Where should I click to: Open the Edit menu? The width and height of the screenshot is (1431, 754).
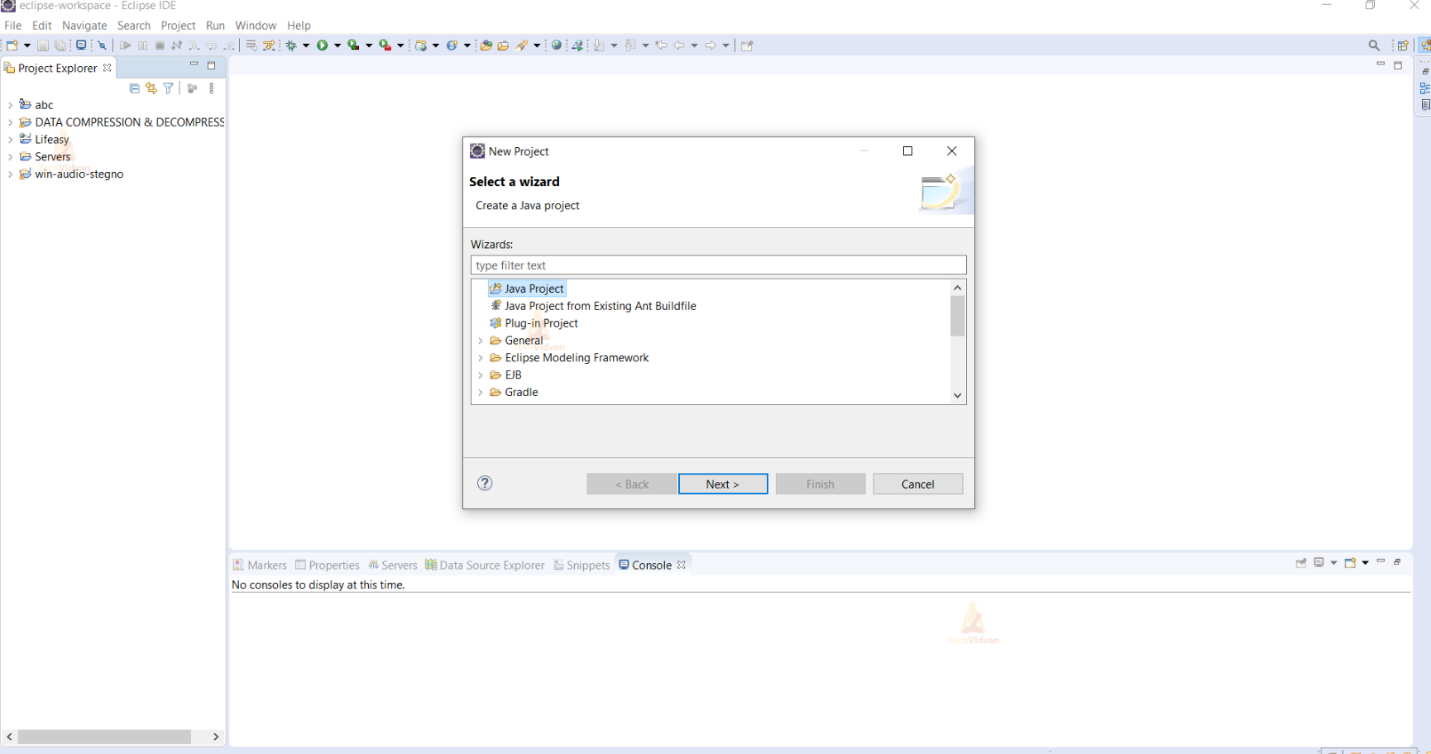click(x=42, y=25)
